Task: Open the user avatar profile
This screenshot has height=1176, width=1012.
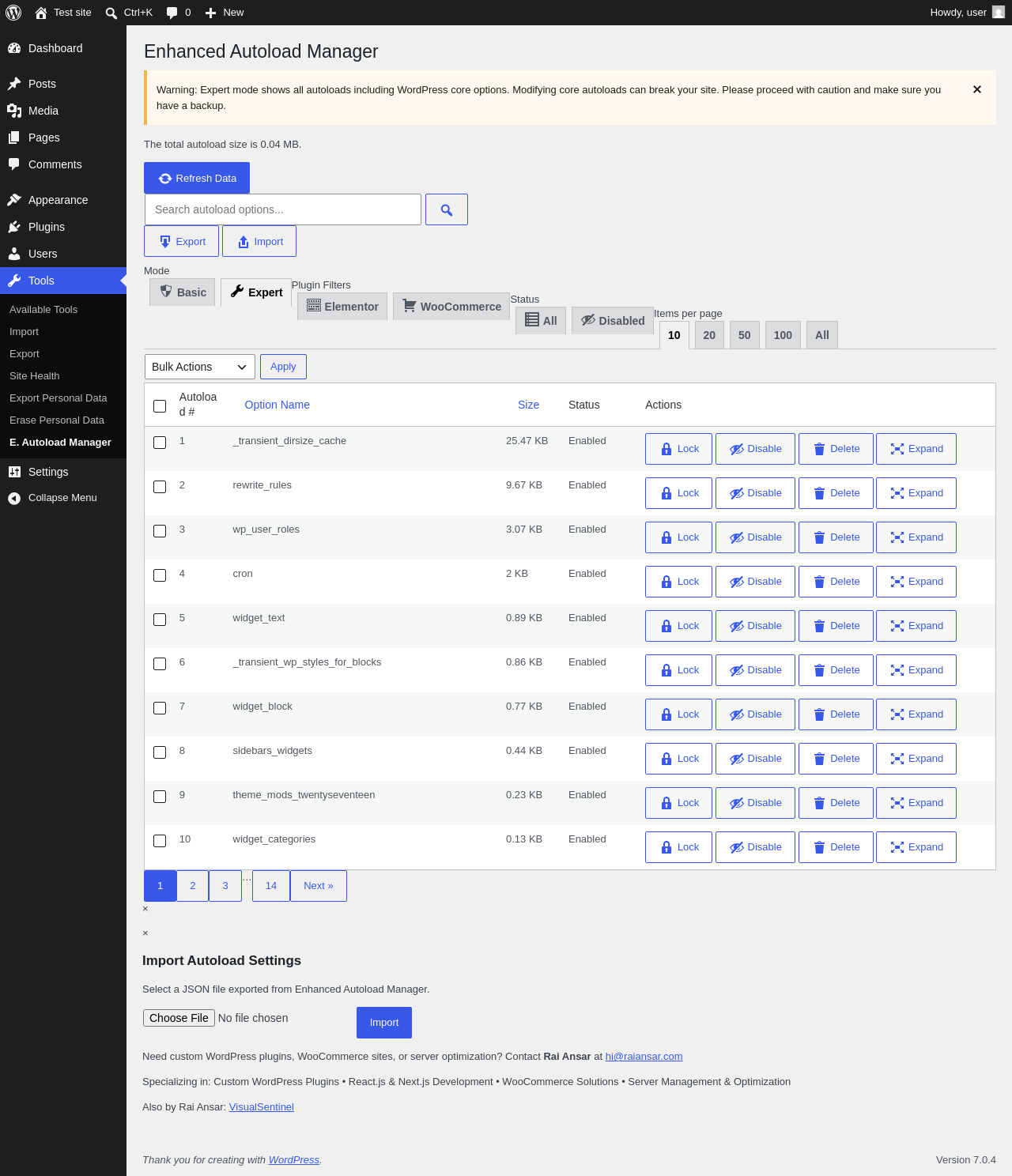Action: click(x=999, y=13)
